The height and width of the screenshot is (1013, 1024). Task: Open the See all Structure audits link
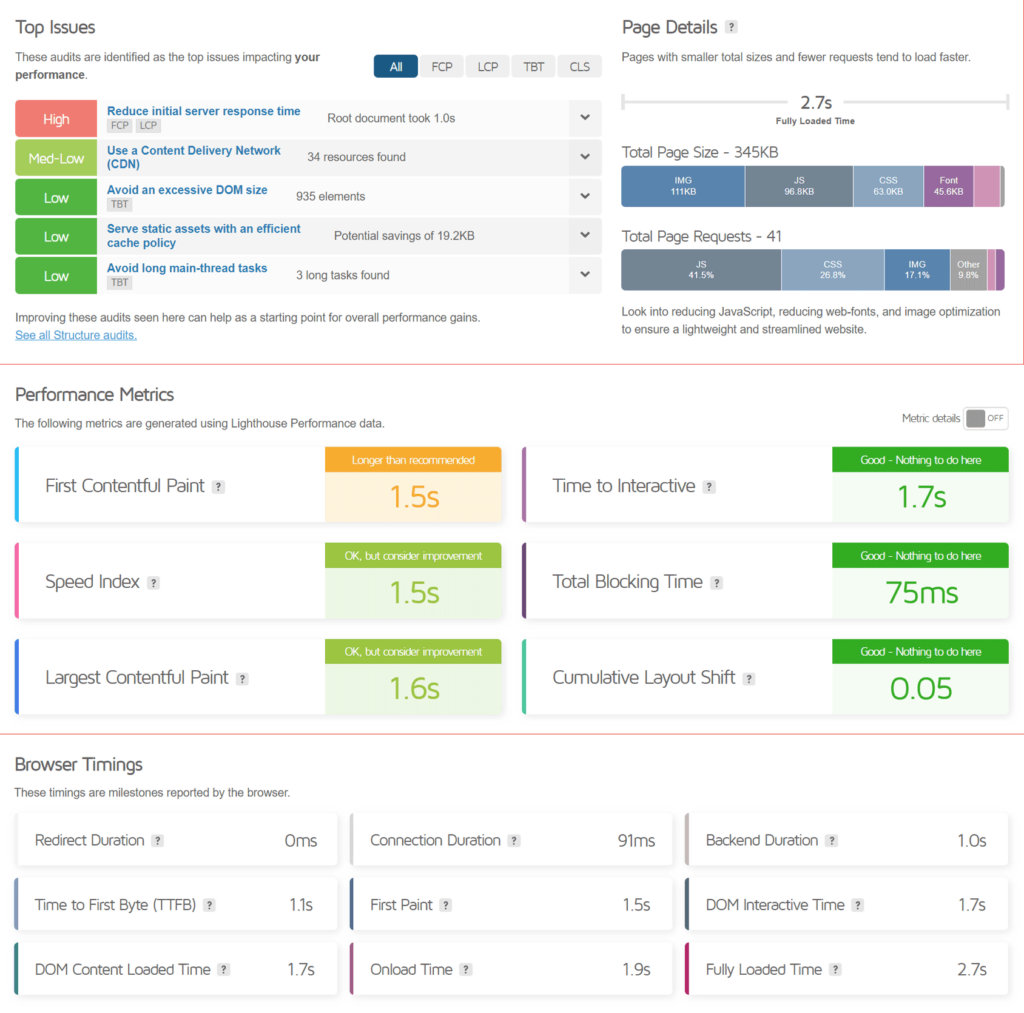pyautogui.click(x=75, y=335)
